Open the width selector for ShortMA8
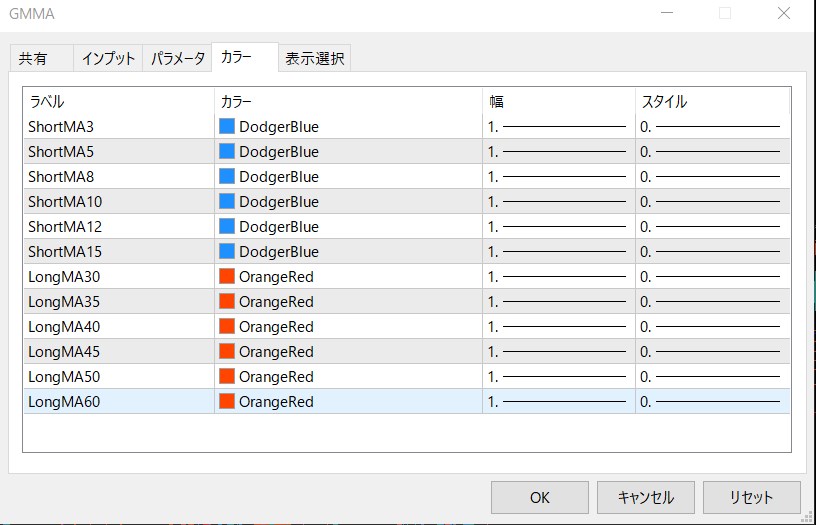This screenshot has height=525, width=816. (559, 176)
